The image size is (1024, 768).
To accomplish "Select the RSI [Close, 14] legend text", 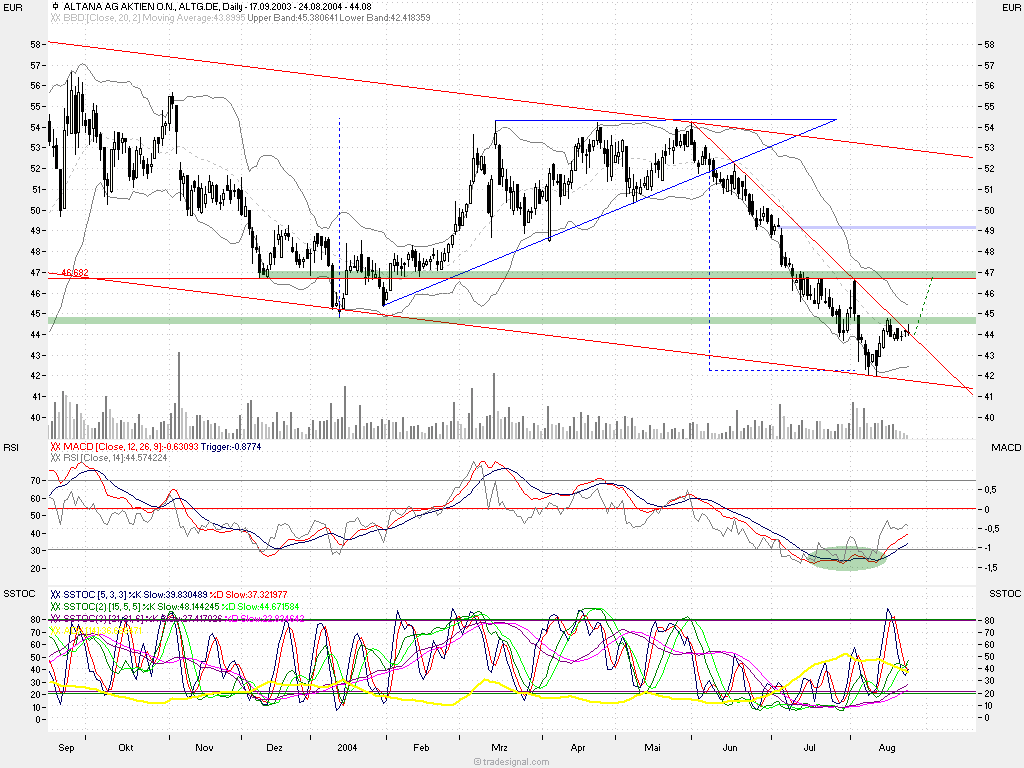I will 115,458.
